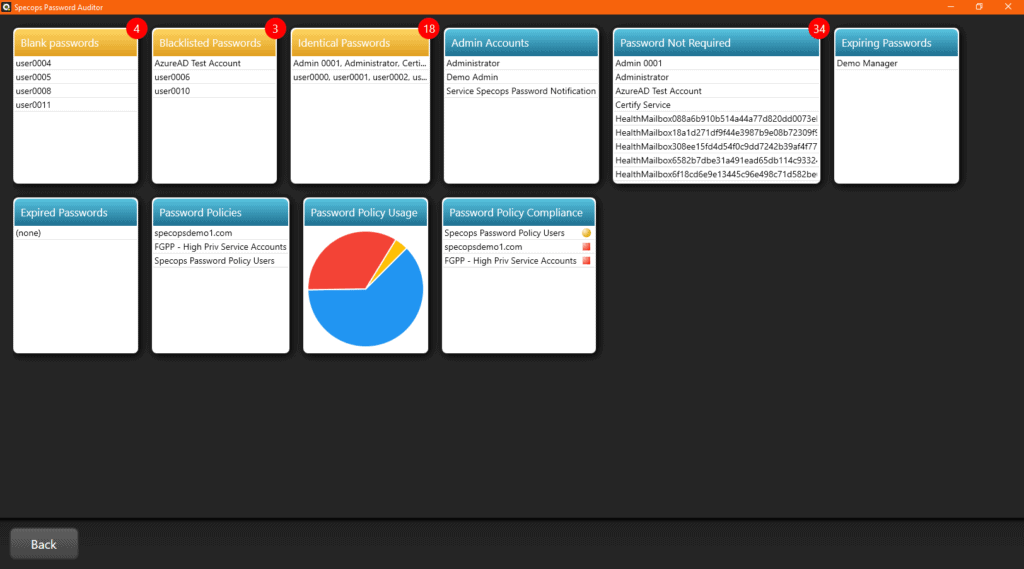Open the Password Policy Compliance report header
The image size is (1024, 569).
pyautogui.click(x=519, y=213)
